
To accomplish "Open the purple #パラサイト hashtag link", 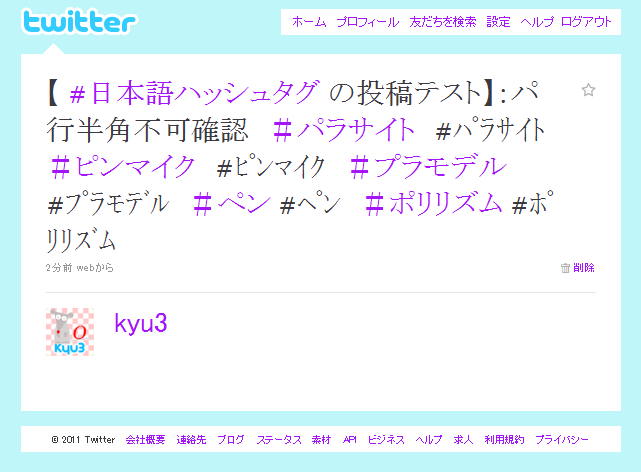I will point(343,130).
